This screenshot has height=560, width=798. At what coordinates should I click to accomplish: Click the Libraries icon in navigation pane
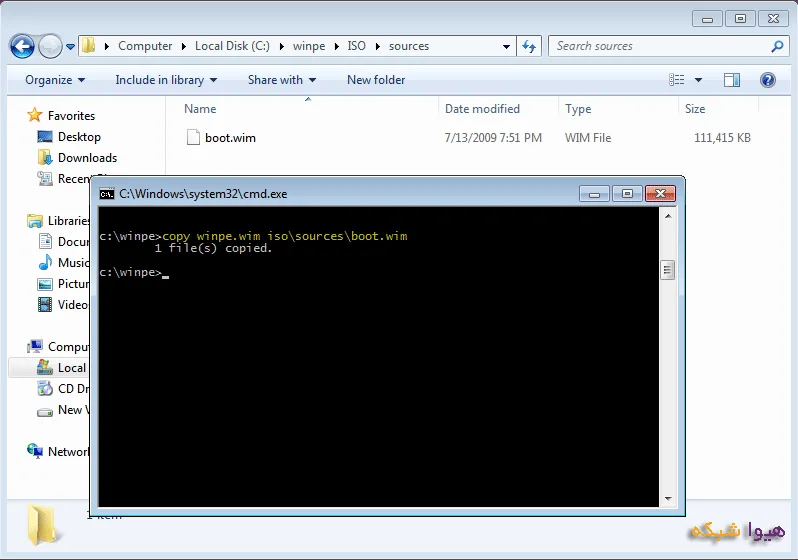point(35,220)
